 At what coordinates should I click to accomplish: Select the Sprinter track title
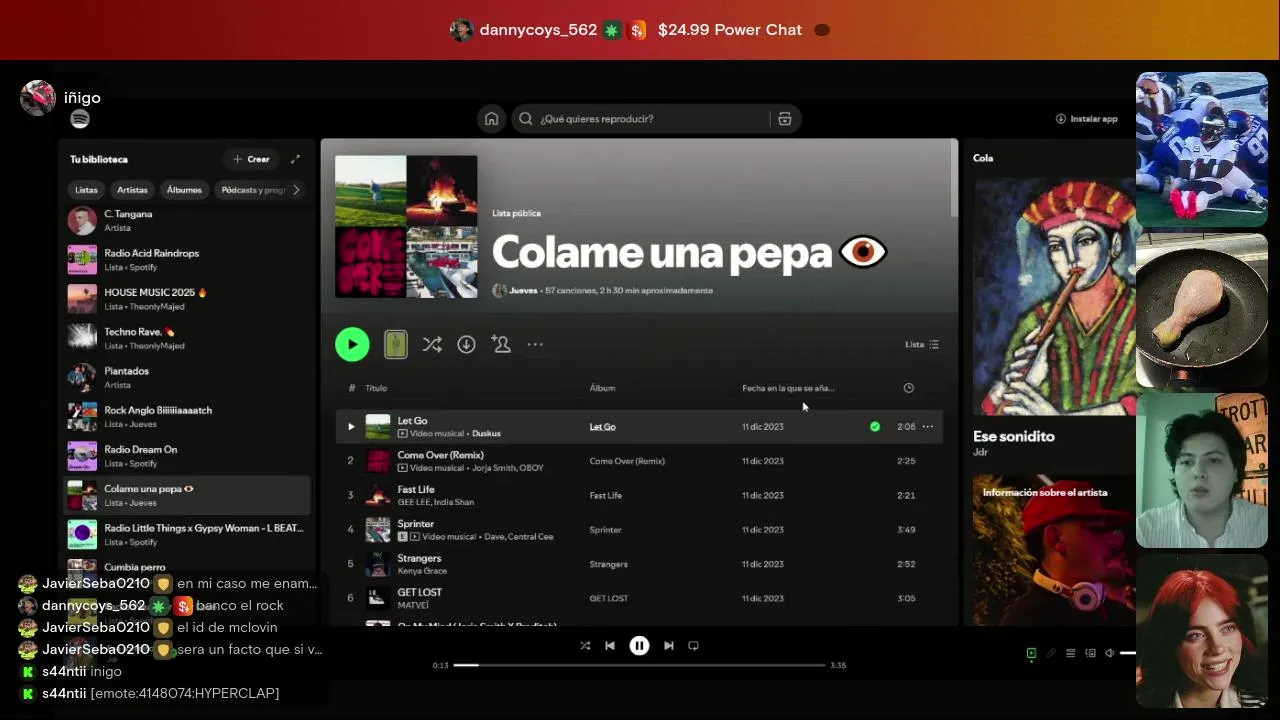coord(416,524)
